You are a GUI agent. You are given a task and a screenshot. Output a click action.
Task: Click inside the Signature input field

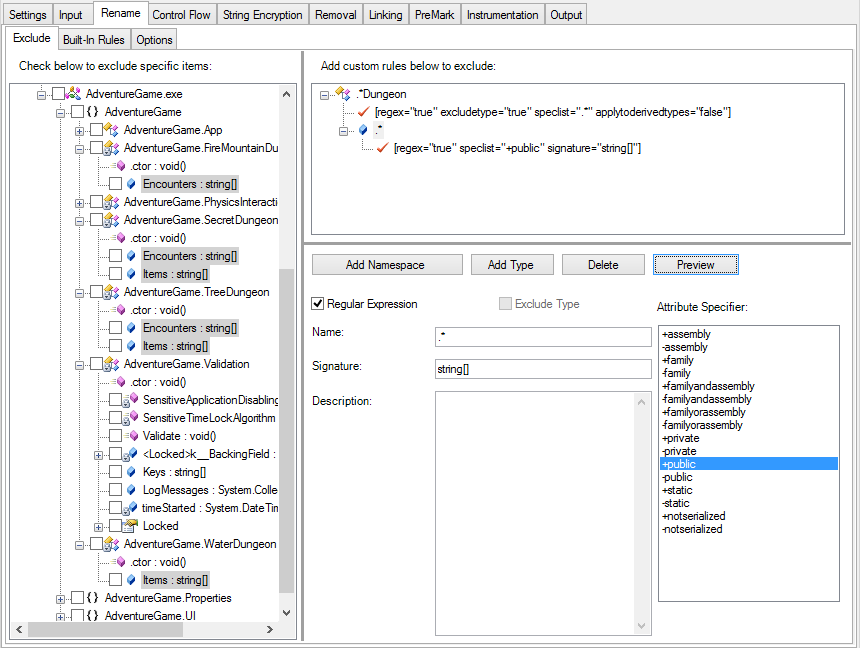542,368
